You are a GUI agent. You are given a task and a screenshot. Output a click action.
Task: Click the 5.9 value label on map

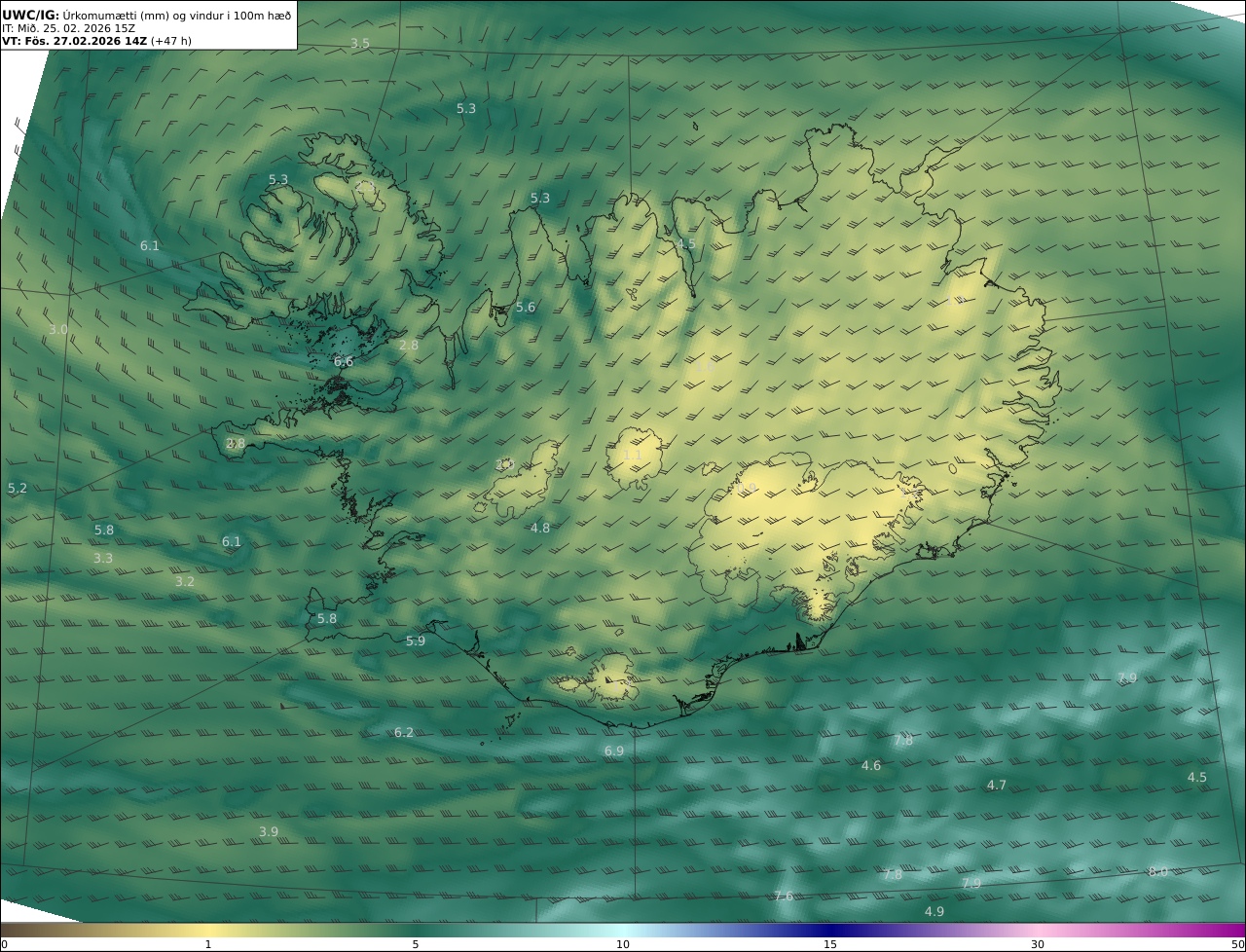pos(416,641)
